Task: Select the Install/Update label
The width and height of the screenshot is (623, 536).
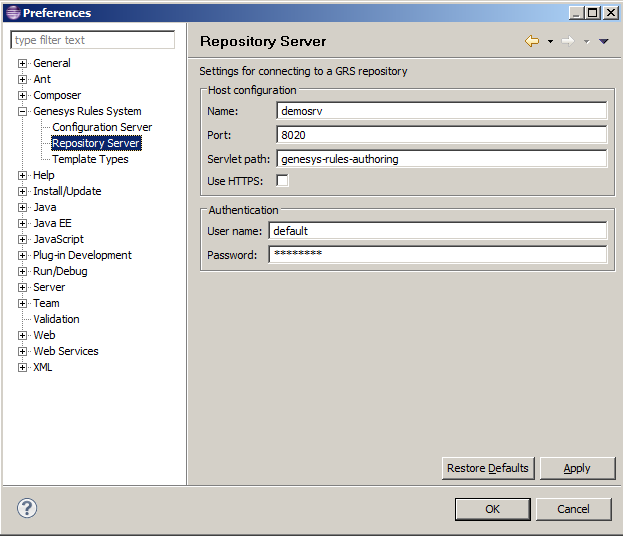Action: tap(67, 191)
